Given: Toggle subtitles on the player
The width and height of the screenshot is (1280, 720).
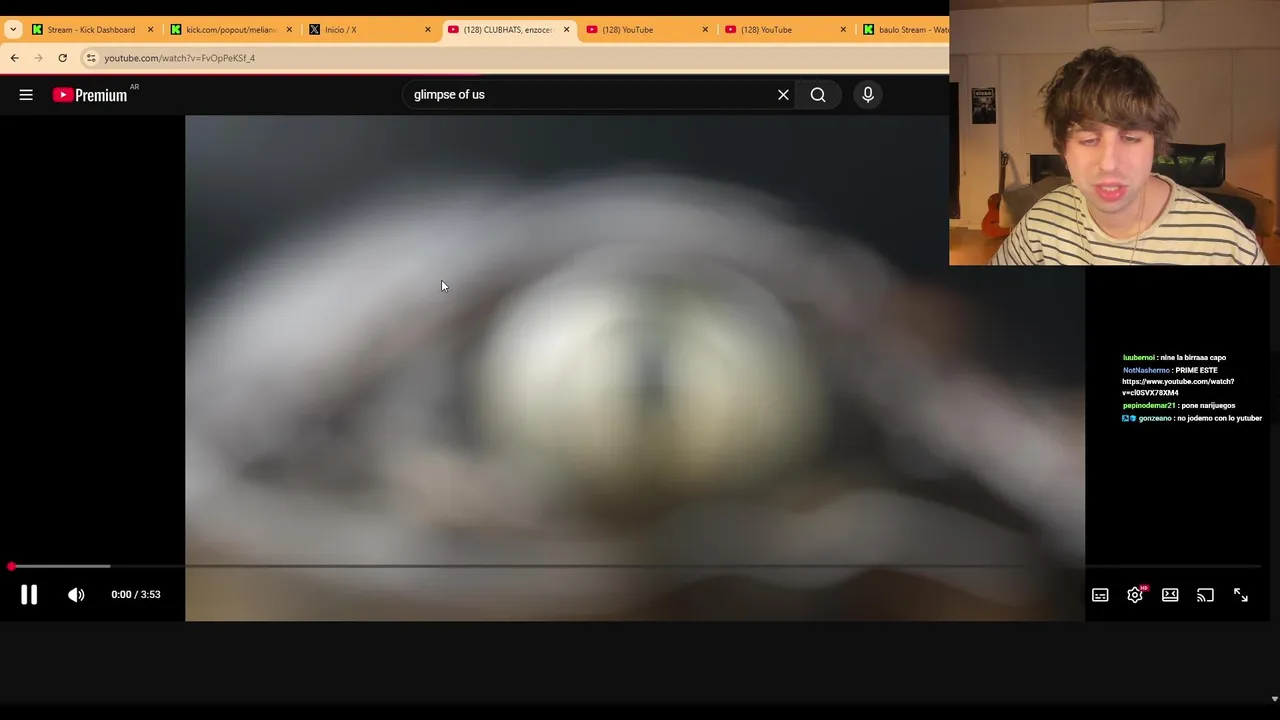Looking at the screenshot, I should coord(1100,595).
